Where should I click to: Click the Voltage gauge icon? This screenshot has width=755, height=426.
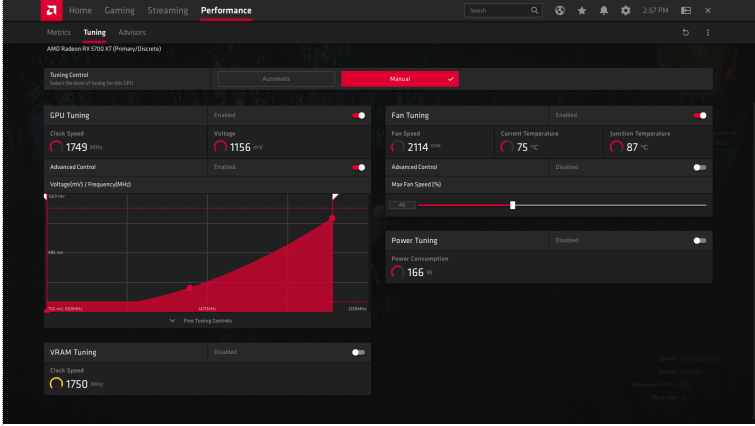pos(220,147)
